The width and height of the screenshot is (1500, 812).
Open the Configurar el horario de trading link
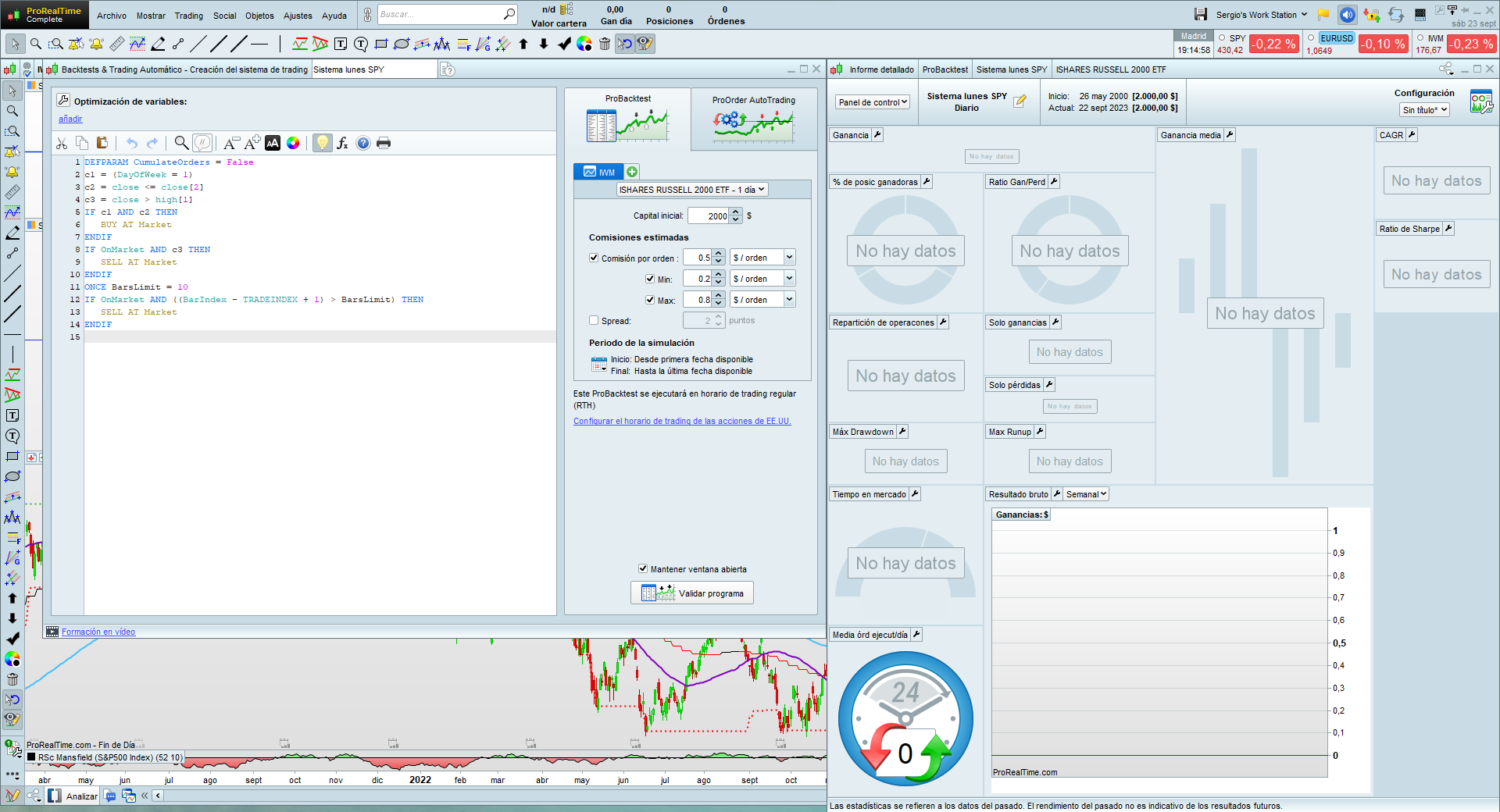coord(682,421)
